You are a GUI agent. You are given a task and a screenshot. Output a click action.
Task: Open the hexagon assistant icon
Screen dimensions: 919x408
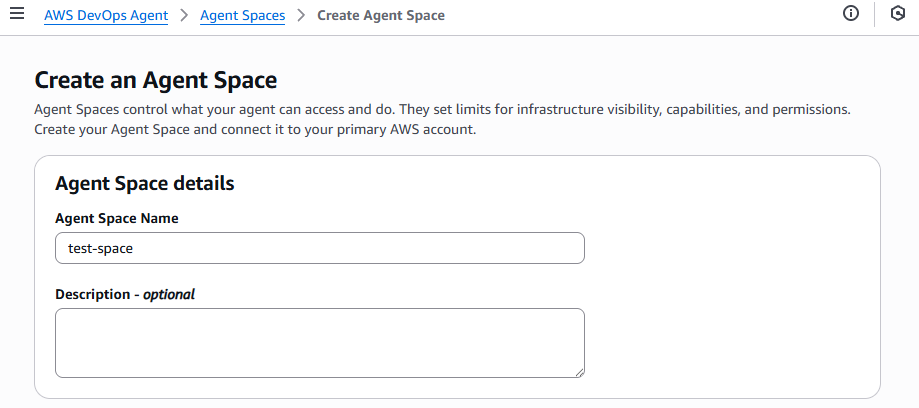point(897,14)
